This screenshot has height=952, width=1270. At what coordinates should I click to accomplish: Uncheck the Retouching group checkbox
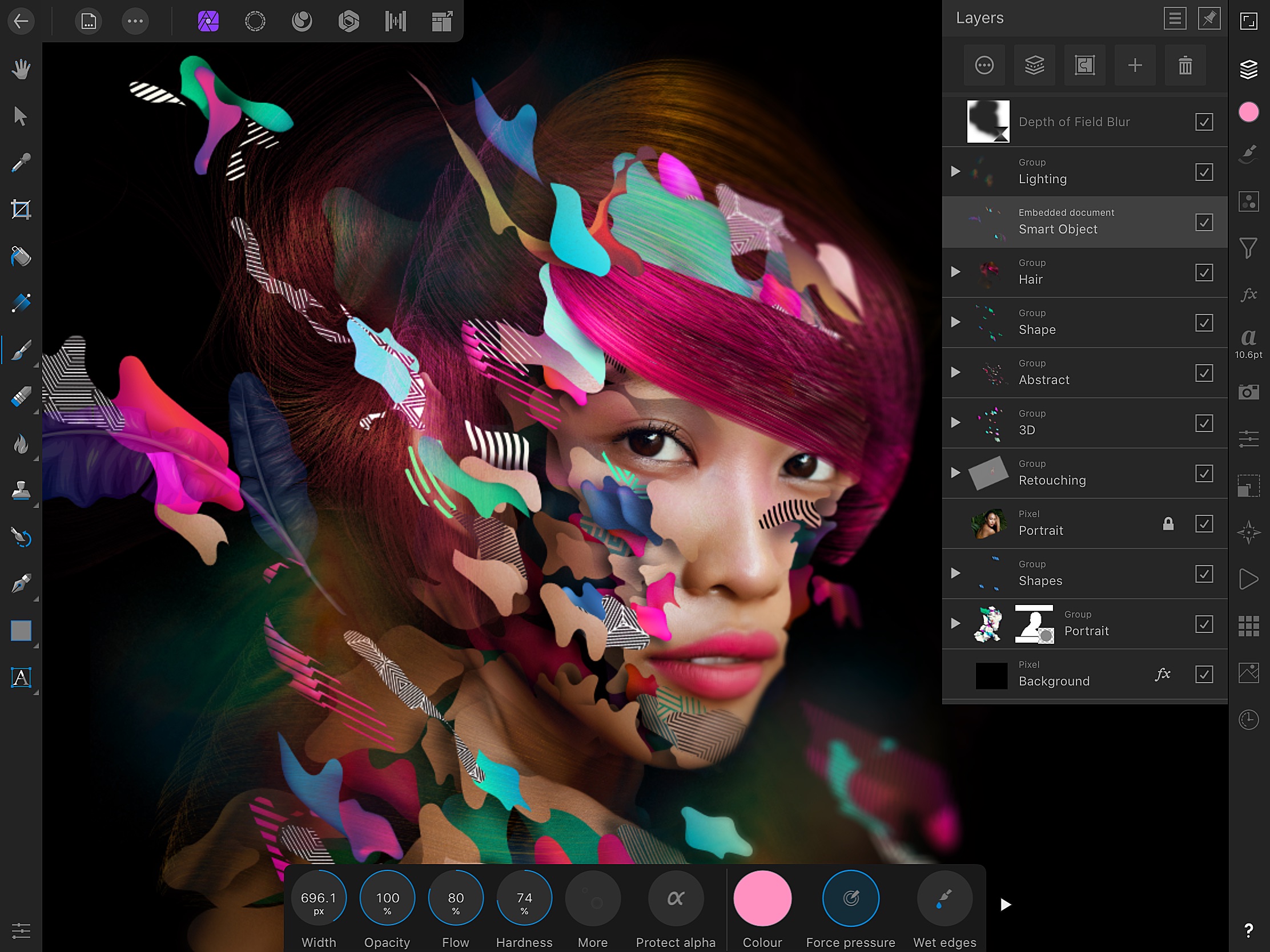(1204, 473)
